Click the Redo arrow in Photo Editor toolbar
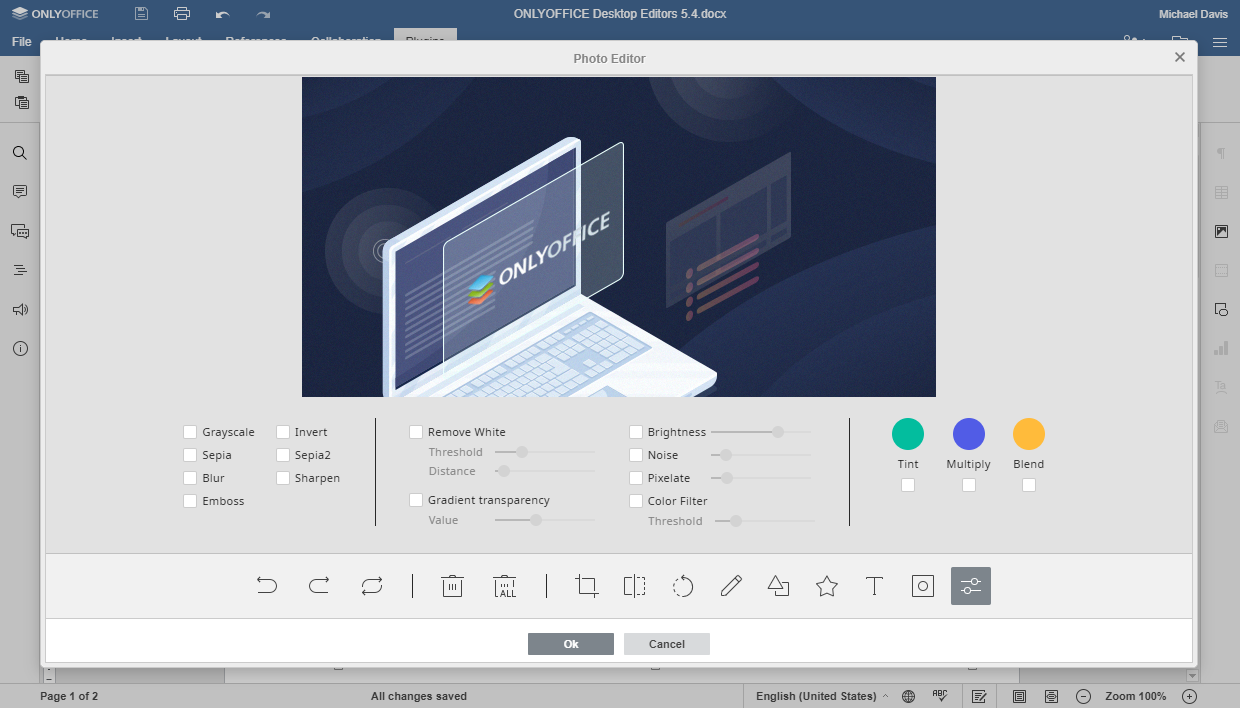The width and height of the screenshot is (1240, 708). pos(319,586)
